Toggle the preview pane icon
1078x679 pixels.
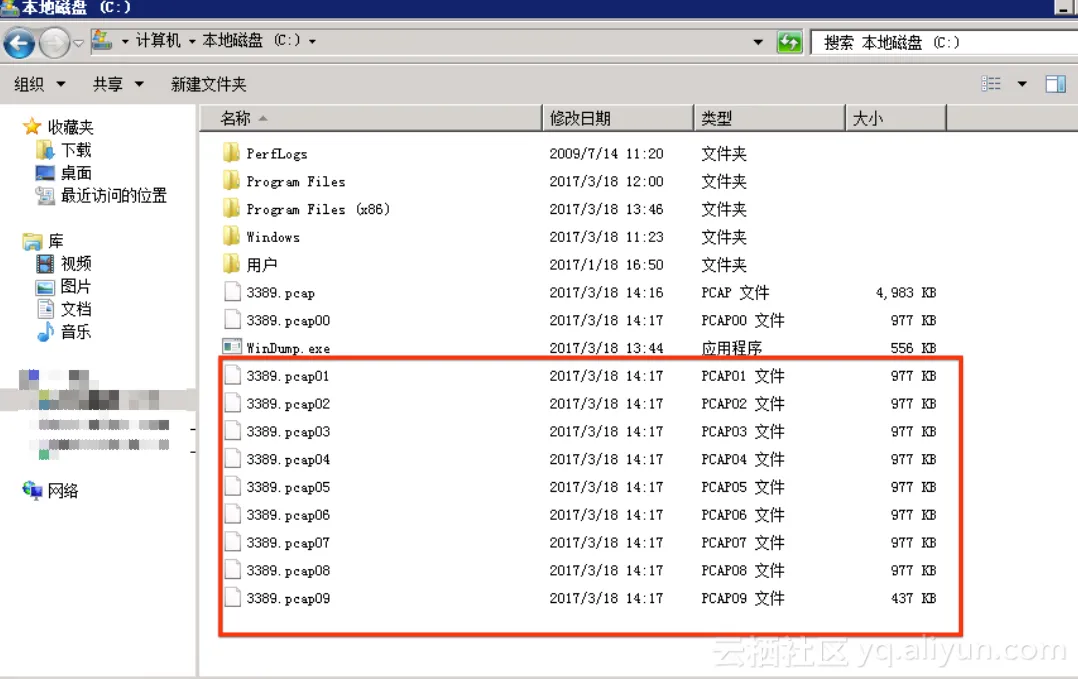(1055, 84)
